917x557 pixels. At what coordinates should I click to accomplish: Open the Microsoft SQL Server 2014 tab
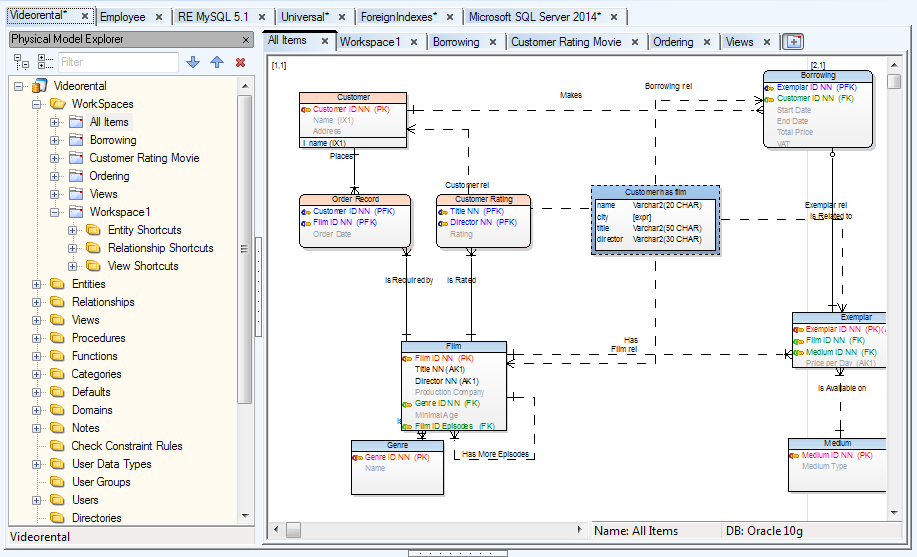534,17
